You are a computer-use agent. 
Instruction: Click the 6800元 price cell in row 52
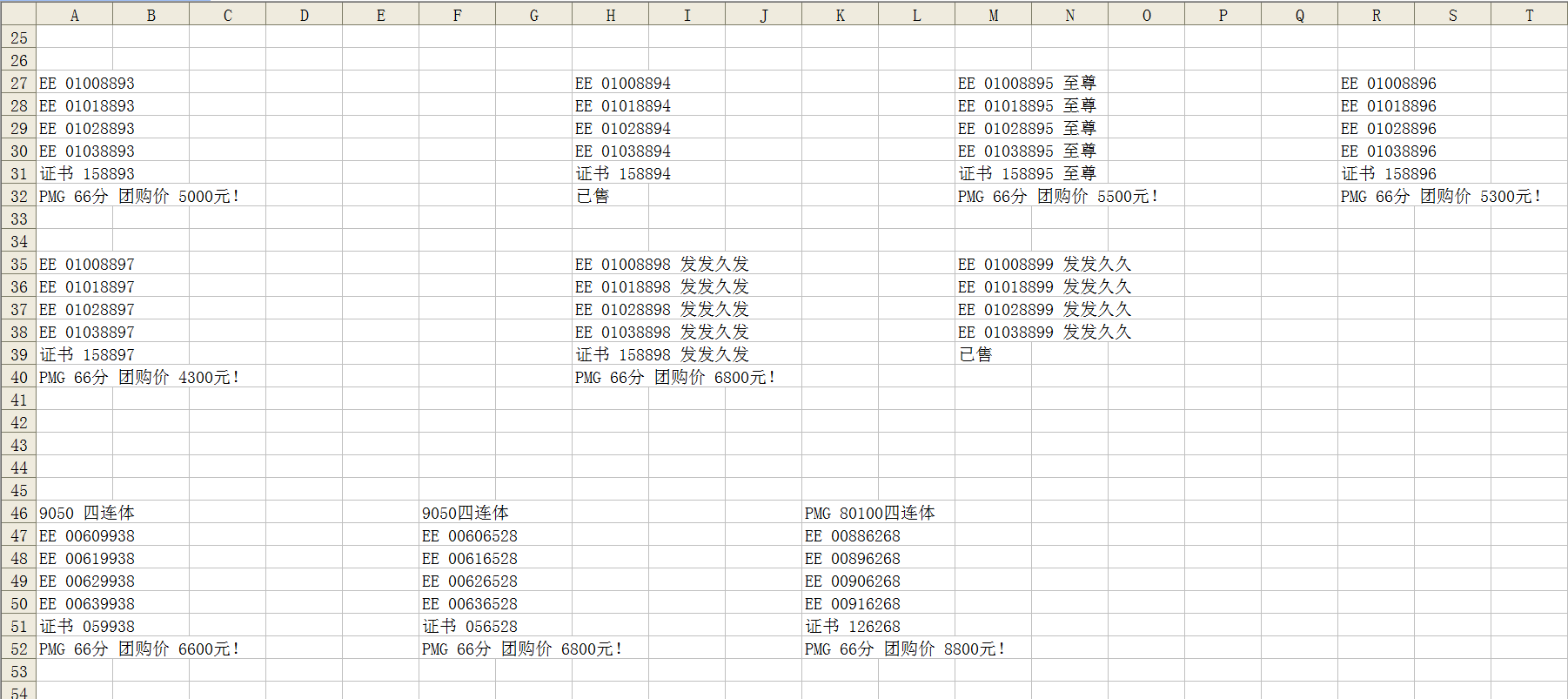(522, 649)
